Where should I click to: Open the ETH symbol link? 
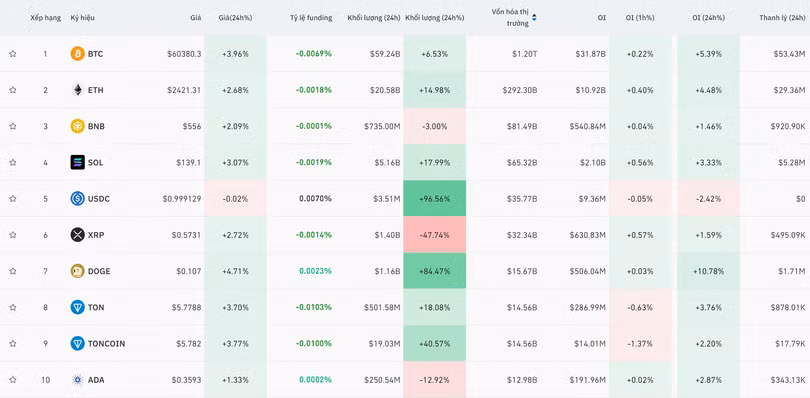point(96,90)
